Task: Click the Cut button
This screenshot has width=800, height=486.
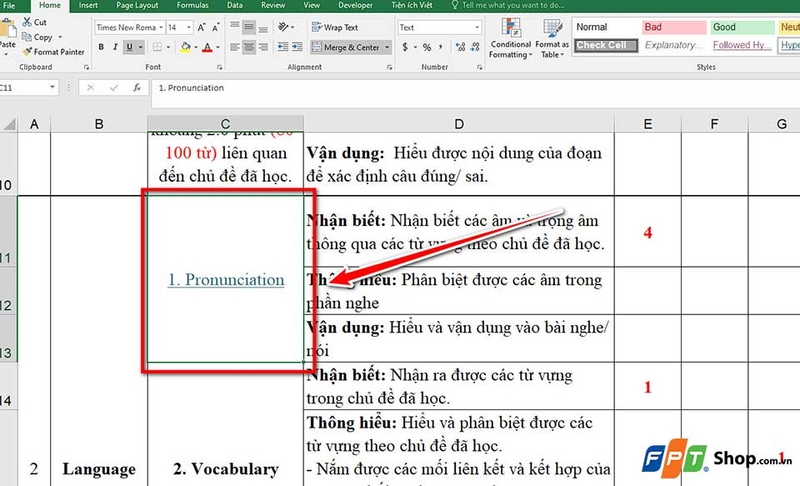Action: (34, 22)
